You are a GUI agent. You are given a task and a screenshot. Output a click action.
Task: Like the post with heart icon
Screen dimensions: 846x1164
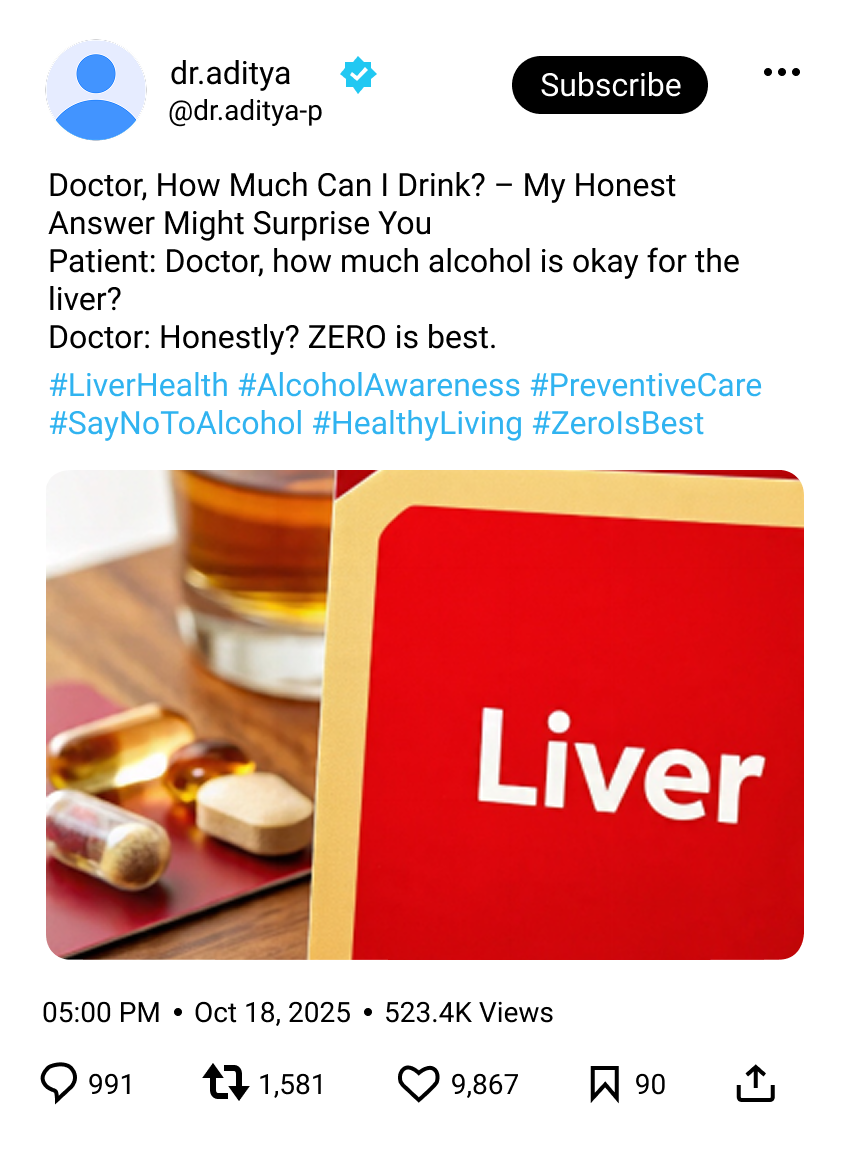coord(419,1084)
